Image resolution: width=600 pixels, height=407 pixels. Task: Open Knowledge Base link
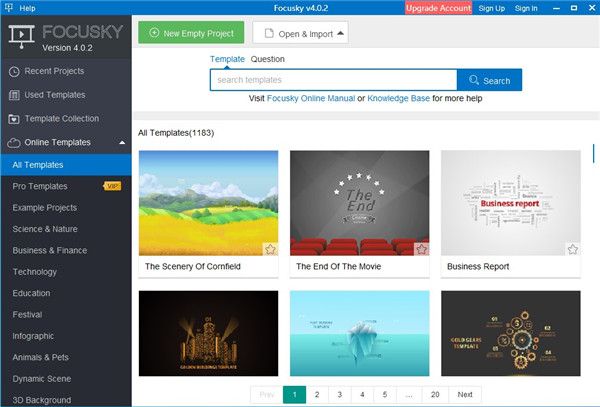[398, 98]
